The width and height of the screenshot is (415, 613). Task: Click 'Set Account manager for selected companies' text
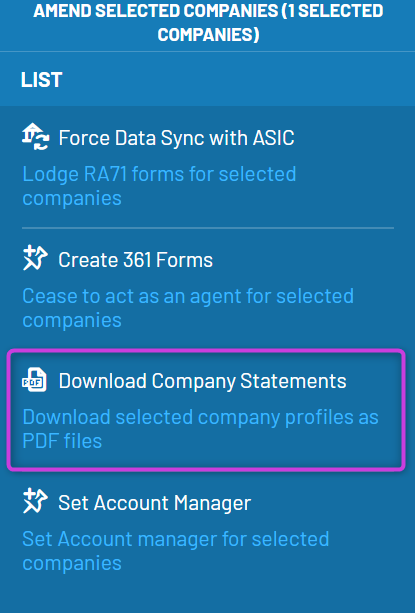pyautogui.click(x=176, y=551)
